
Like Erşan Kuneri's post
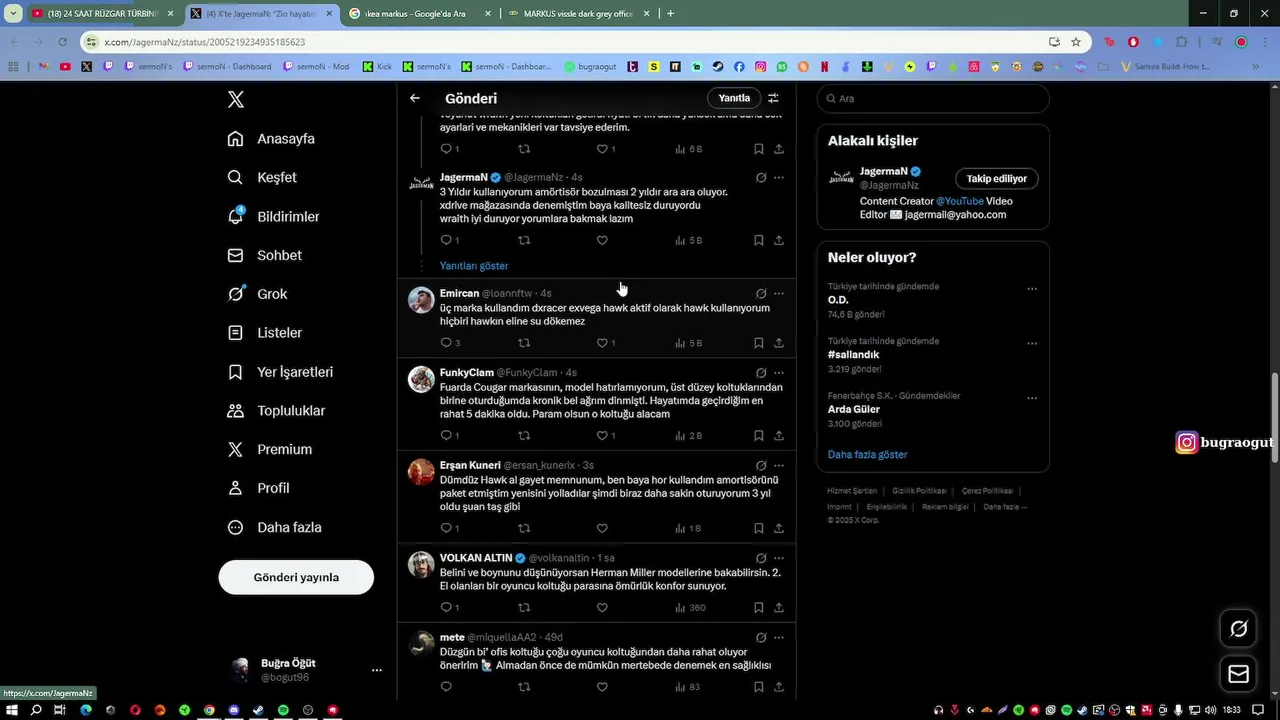click(602, 528)
